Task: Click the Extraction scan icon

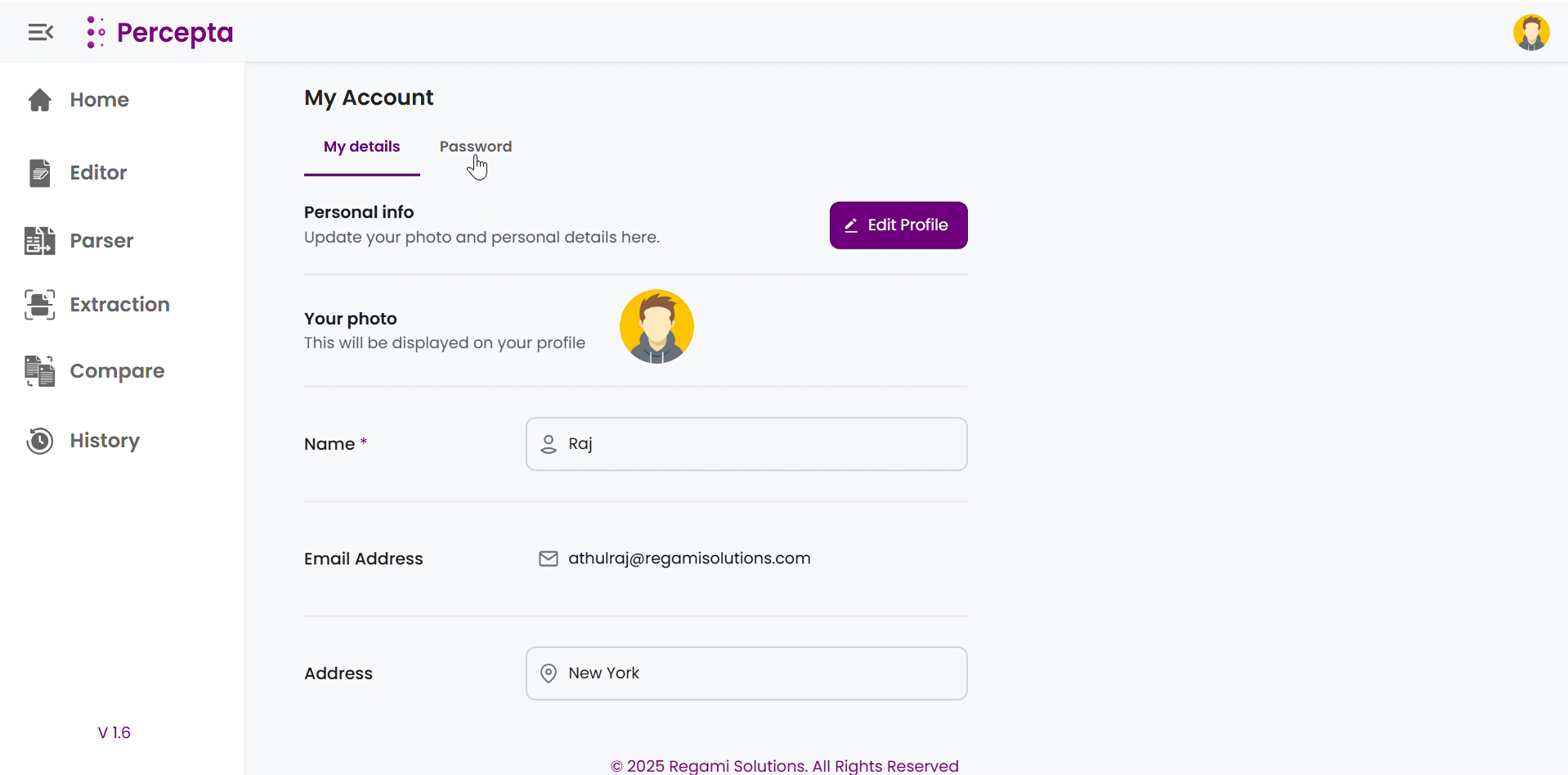Action: (x=39, y=304)
